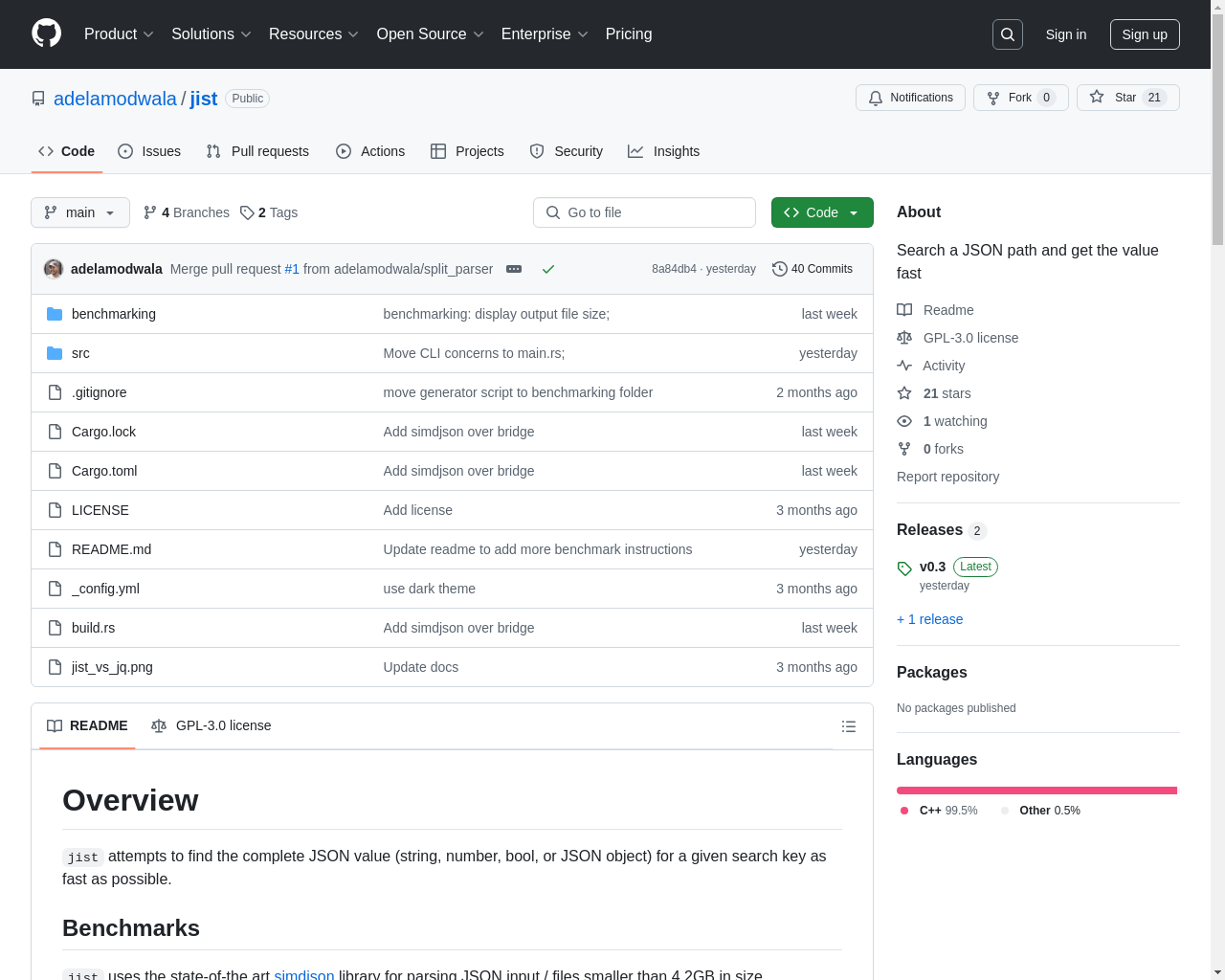Screen dimensions: 1225x980
Task: Open the Cargo.lock file
Action: click(103, 432)
